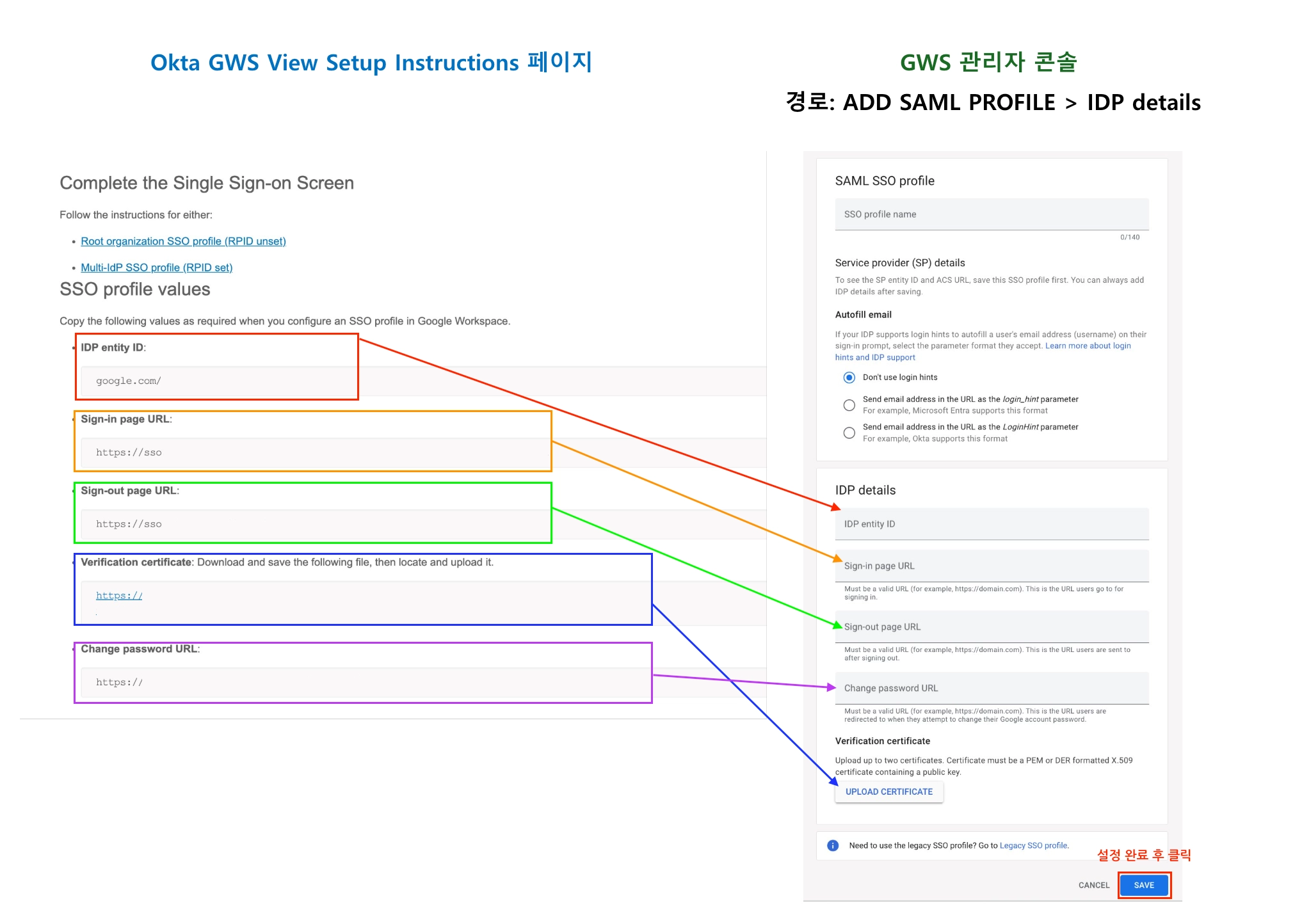The height and width of the screenshot is (924, 1302).
Task: Focus the SSO profile name field
Action: click(991, 214)
